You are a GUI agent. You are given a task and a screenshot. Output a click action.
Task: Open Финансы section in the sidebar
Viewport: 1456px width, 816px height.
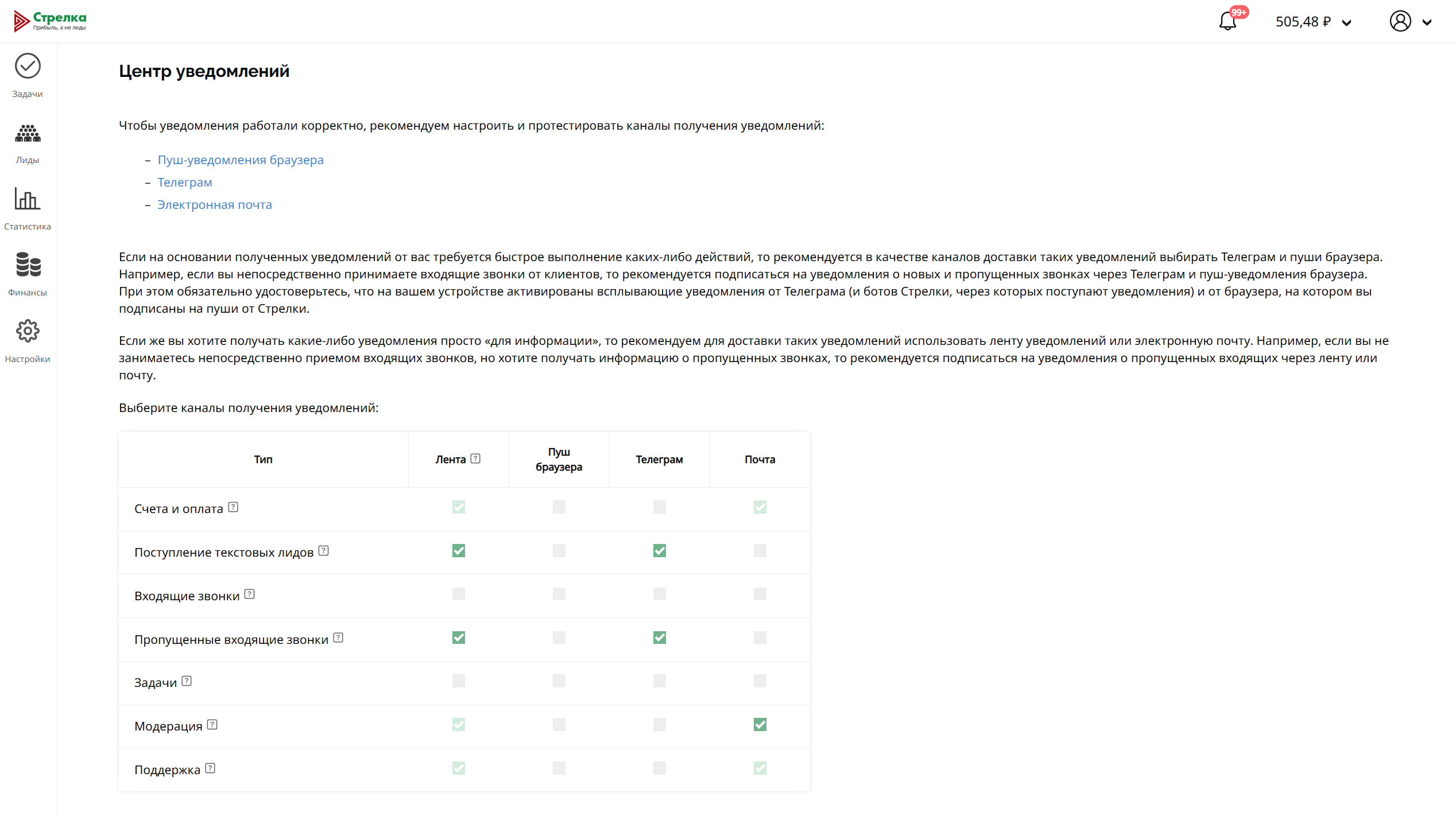tap(28, 274)
